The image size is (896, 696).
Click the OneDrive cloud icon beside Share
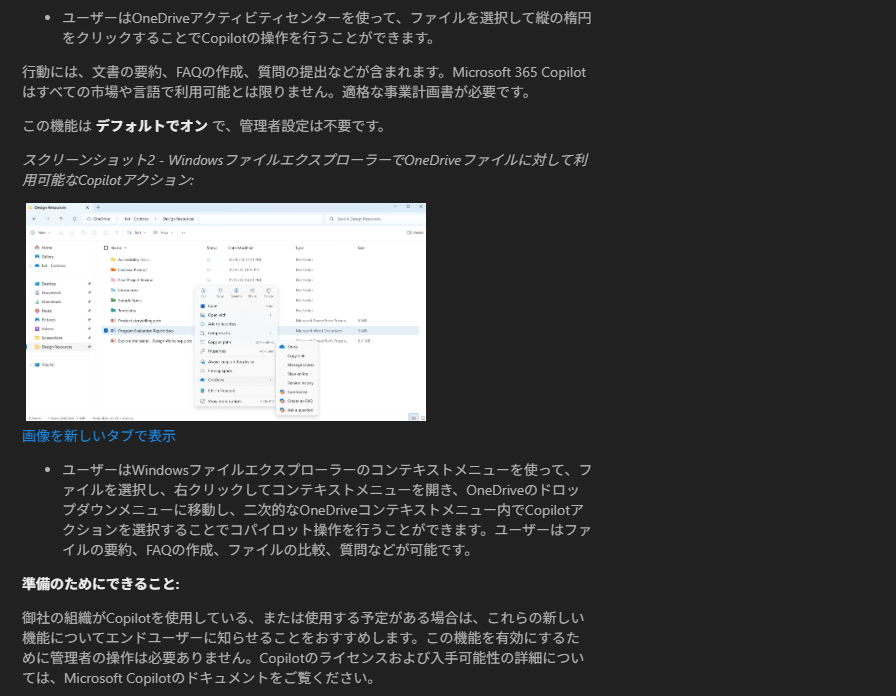(x=282, y=346)
